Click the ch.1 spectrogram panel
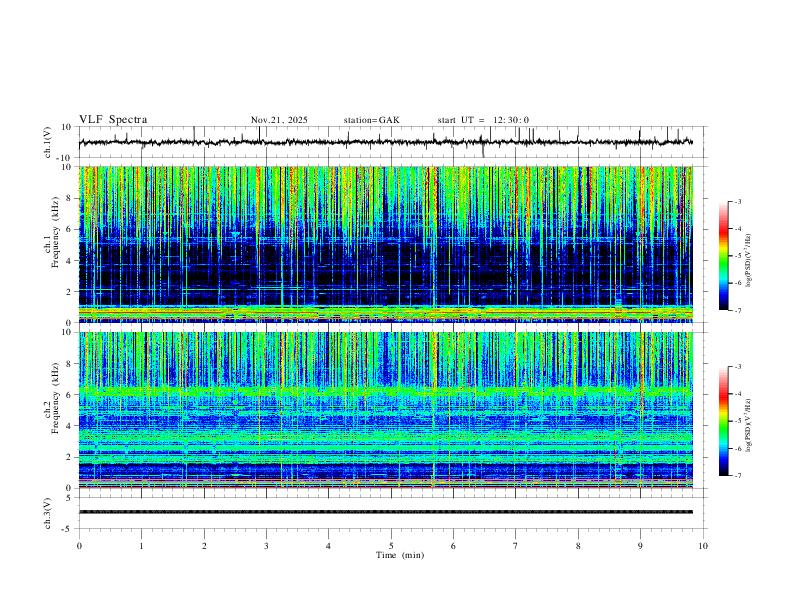The width and height of the screenshot is (792, 612). 386,244
